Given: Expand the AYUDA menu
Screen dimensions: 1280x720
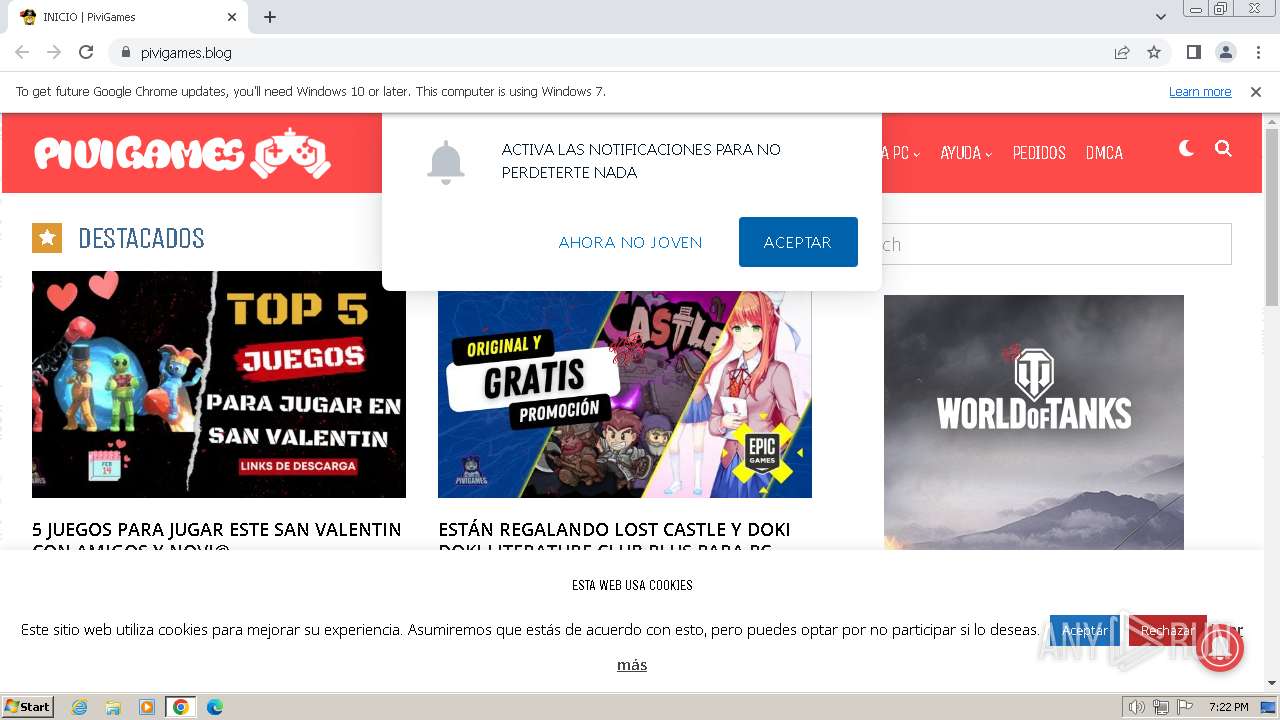Looking at the screenshot, I should tap(966, 153).
